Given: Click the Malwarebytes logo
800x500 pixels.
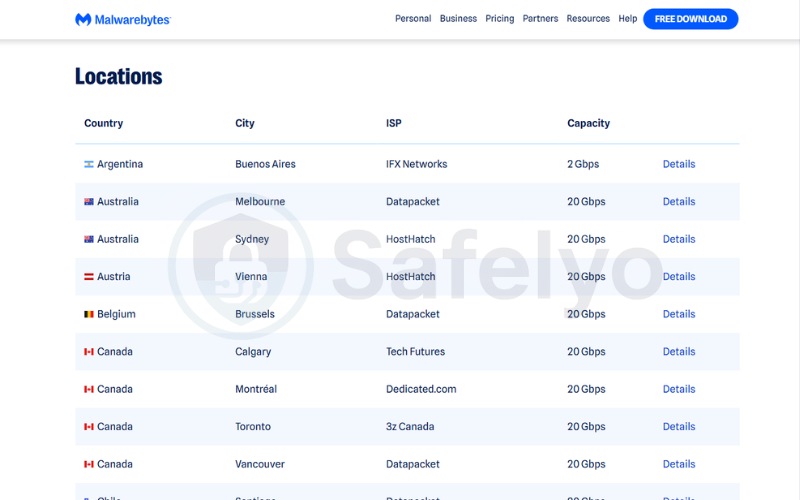Looking at the screenshot, I should coord(122,19).
